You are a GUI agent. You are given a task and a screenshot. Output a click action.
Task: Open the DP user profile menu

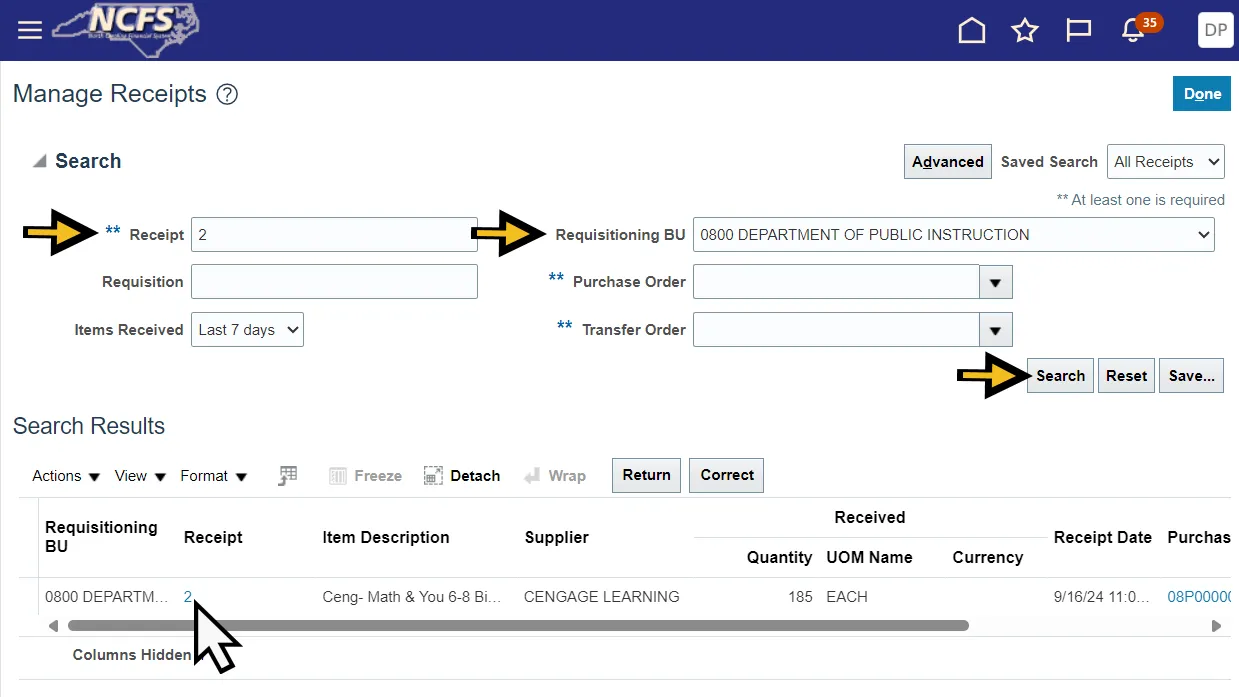pyautogui.click(x=1215, y=30)
